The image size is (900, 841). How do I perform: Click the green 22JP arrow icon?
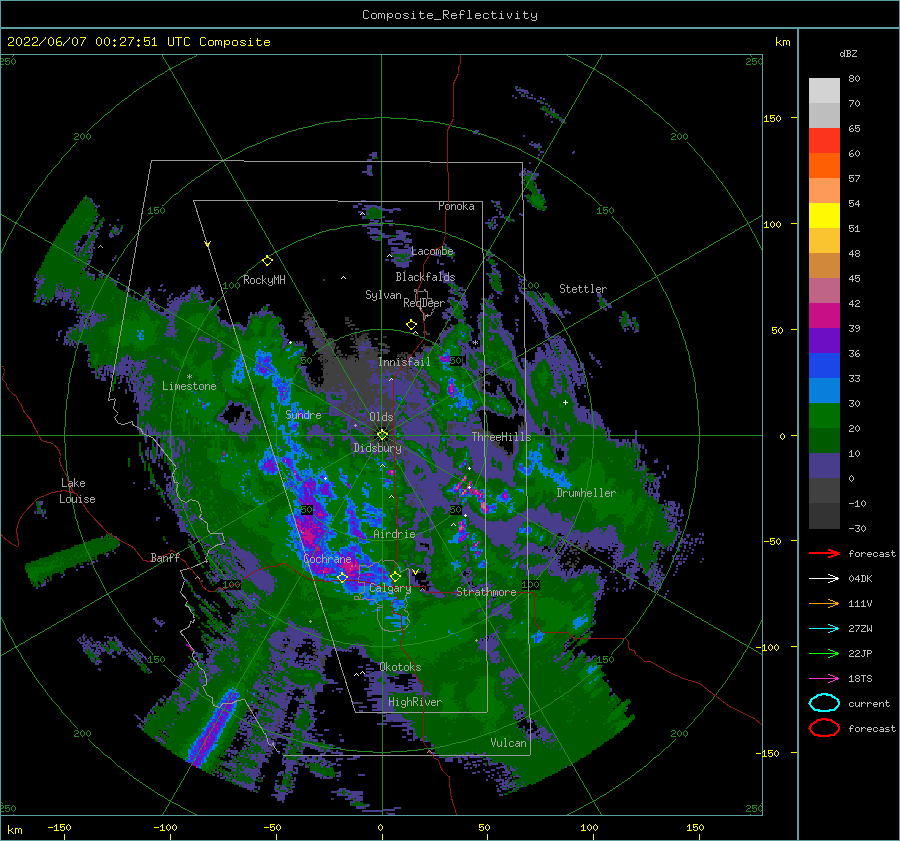pos(824,653)
